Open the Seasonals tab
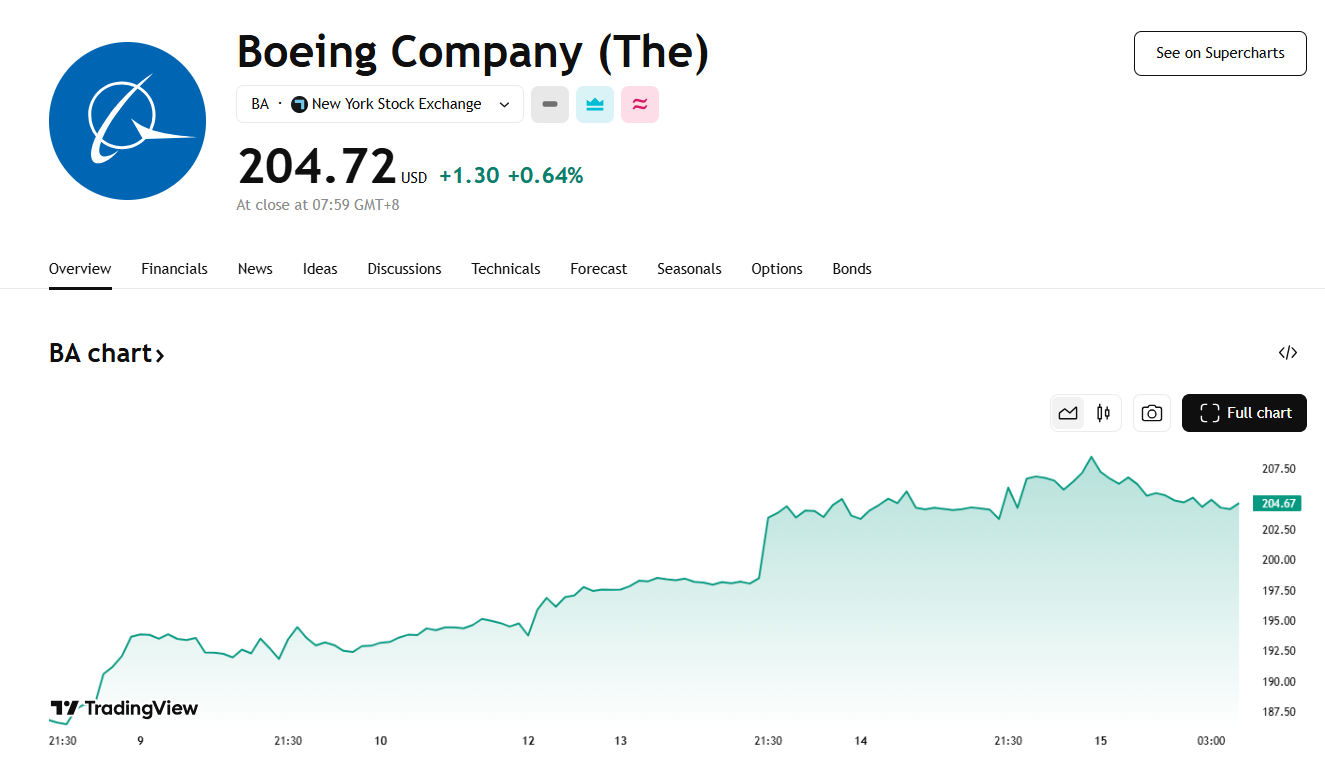This screenshot has height=771, width=1325. pyautogui.click(x=689, y=269)
